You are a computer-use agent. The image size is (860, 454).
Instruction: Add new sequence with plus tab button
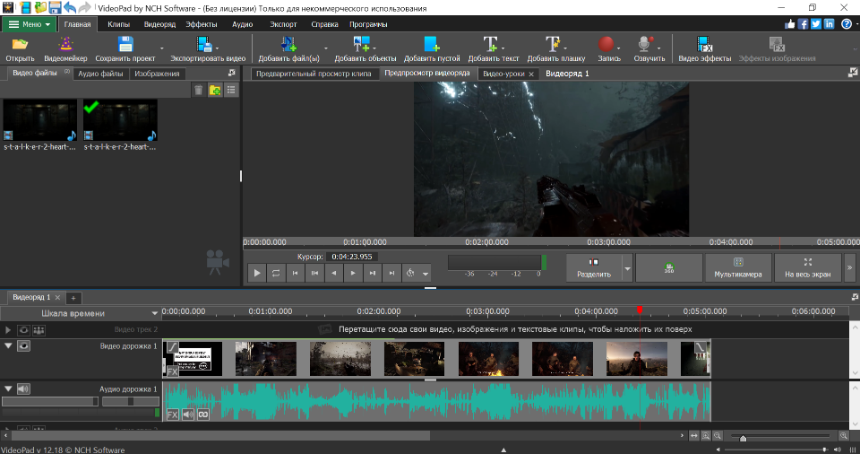pyautogui.click(x=73, y=298)
